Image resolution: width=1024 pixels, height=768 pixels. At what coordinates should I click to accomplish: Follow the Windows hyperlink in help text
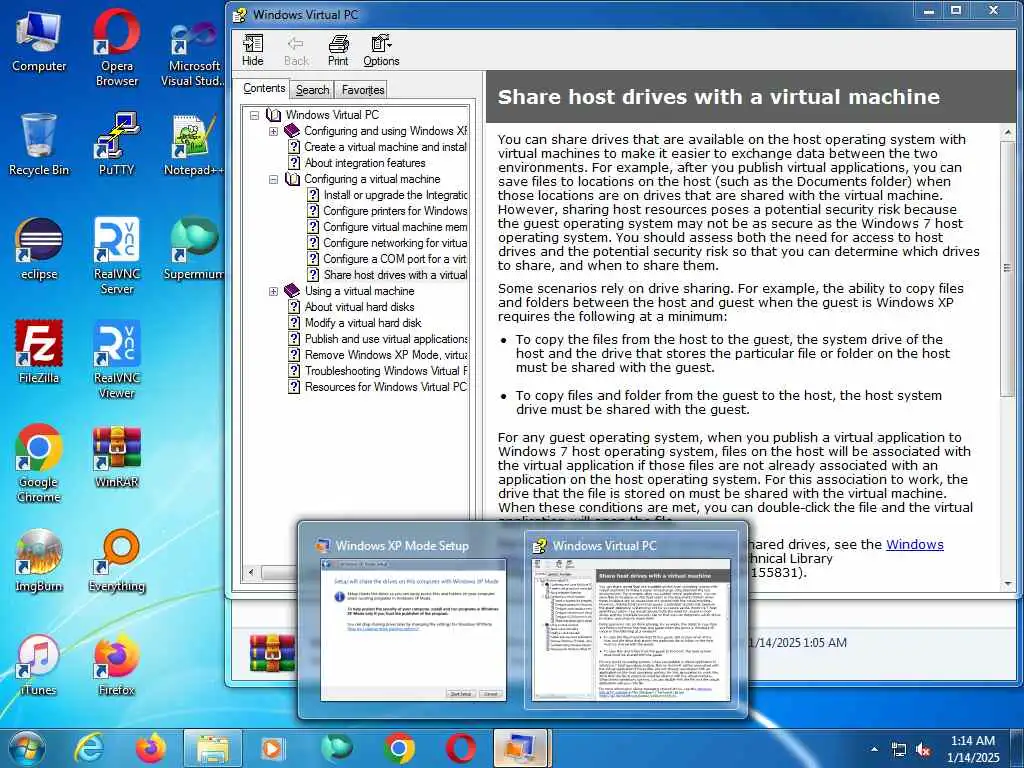[914, 545]
